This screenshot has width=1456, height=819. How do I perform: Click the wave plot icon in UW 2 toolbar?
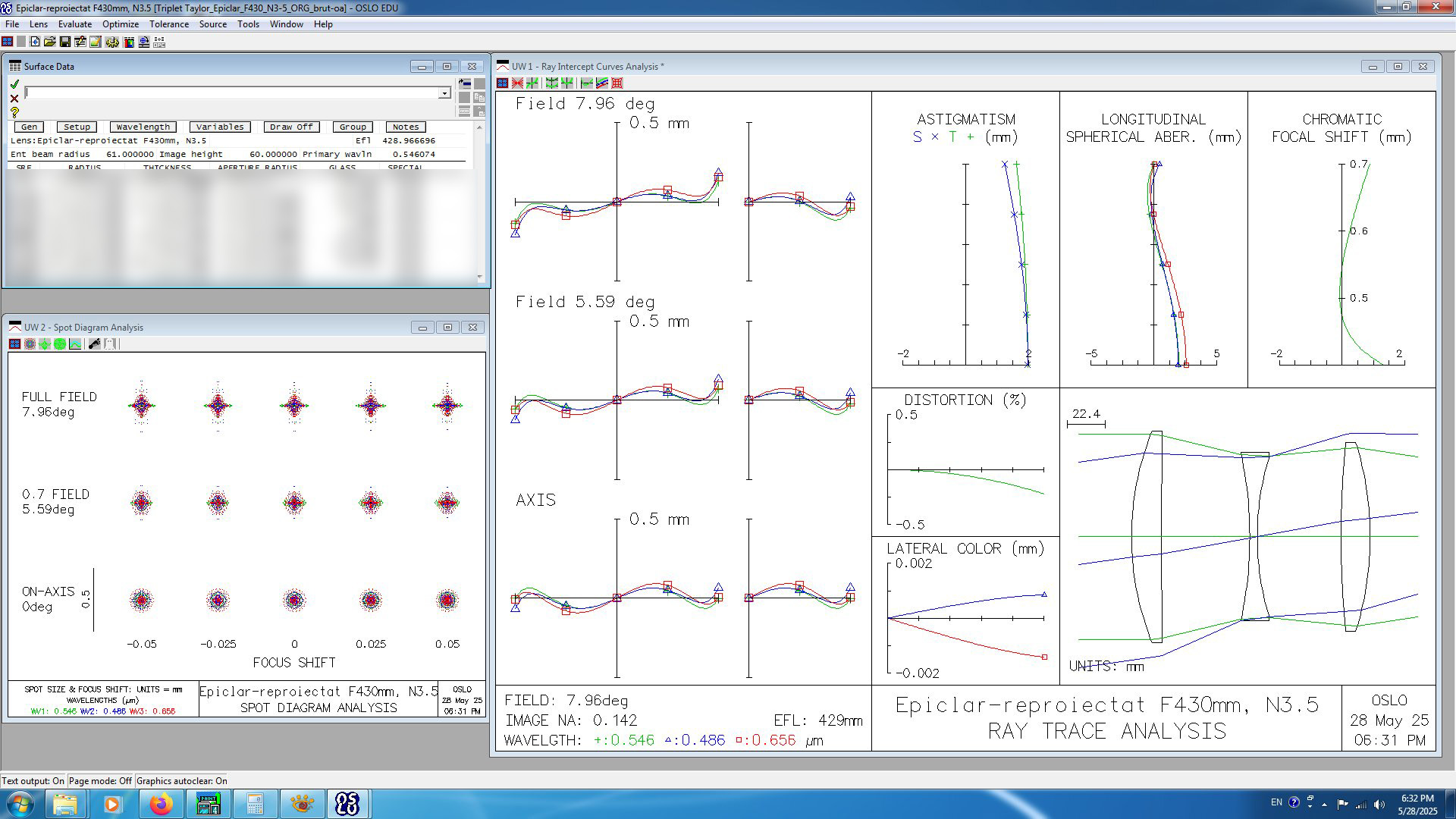75,344
